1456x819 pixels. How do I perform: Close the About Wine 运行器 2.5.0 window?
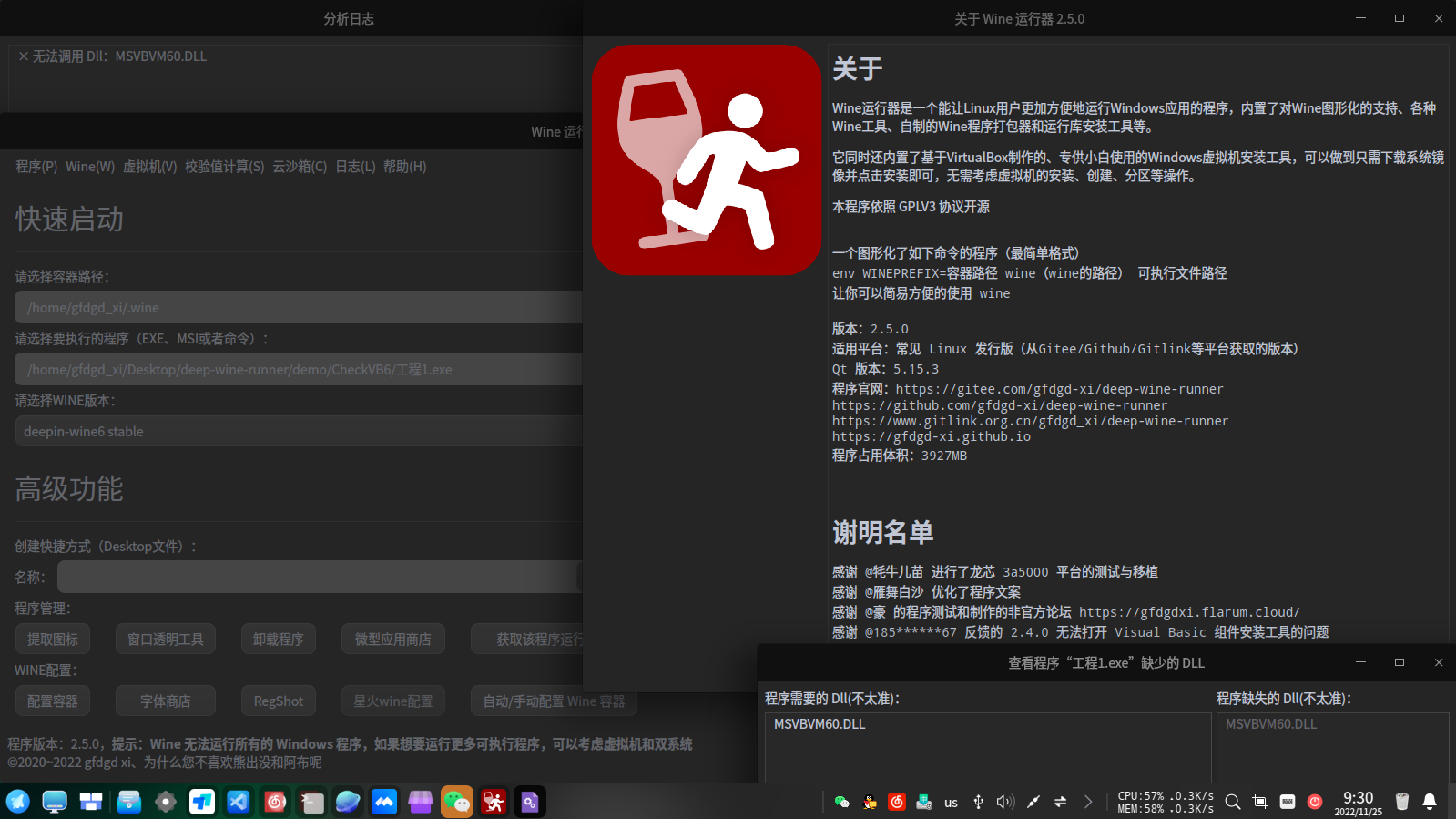coord(1439,18)
